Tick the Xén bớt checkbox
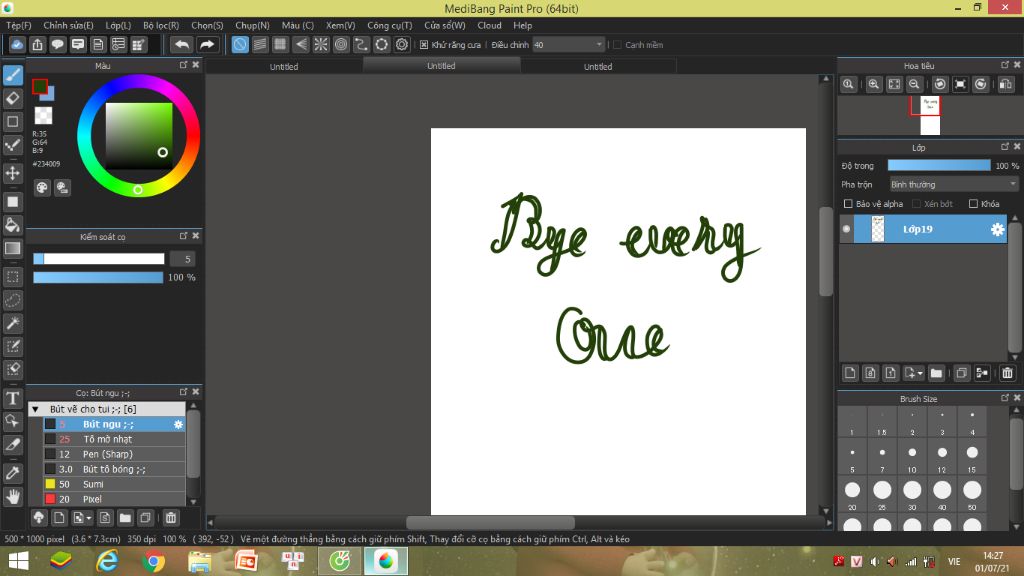The image size is (1024, 576). click(x=916, y=204)
